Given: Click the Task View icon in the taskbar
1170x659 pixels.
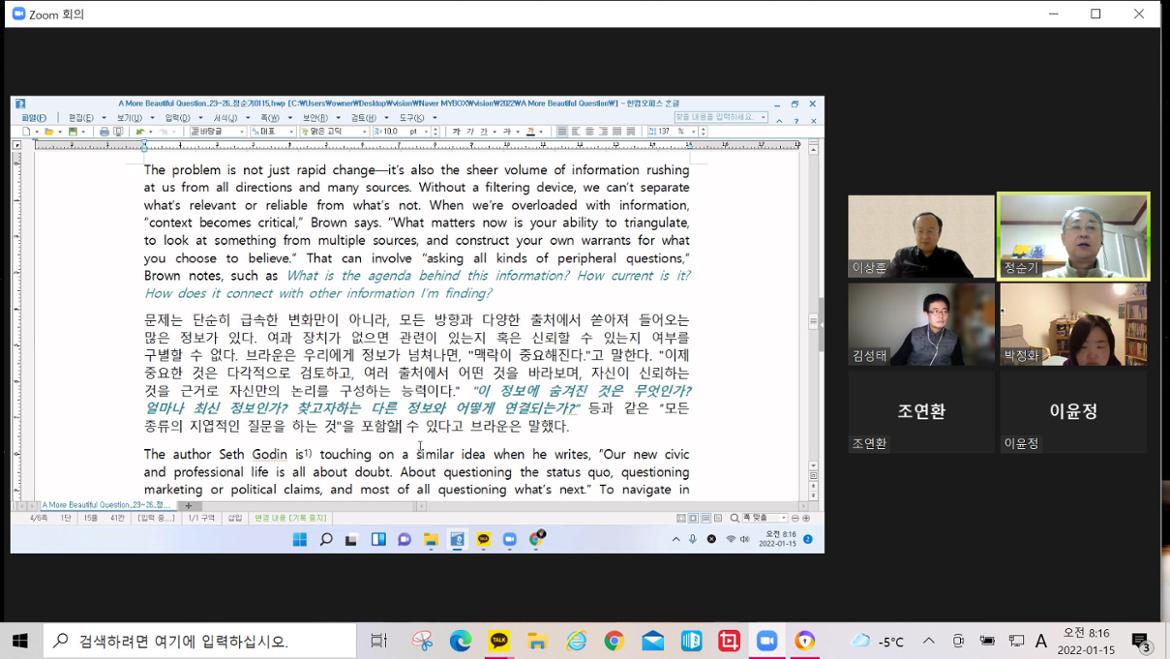Looking at the screenshot, I should point(379,641).
